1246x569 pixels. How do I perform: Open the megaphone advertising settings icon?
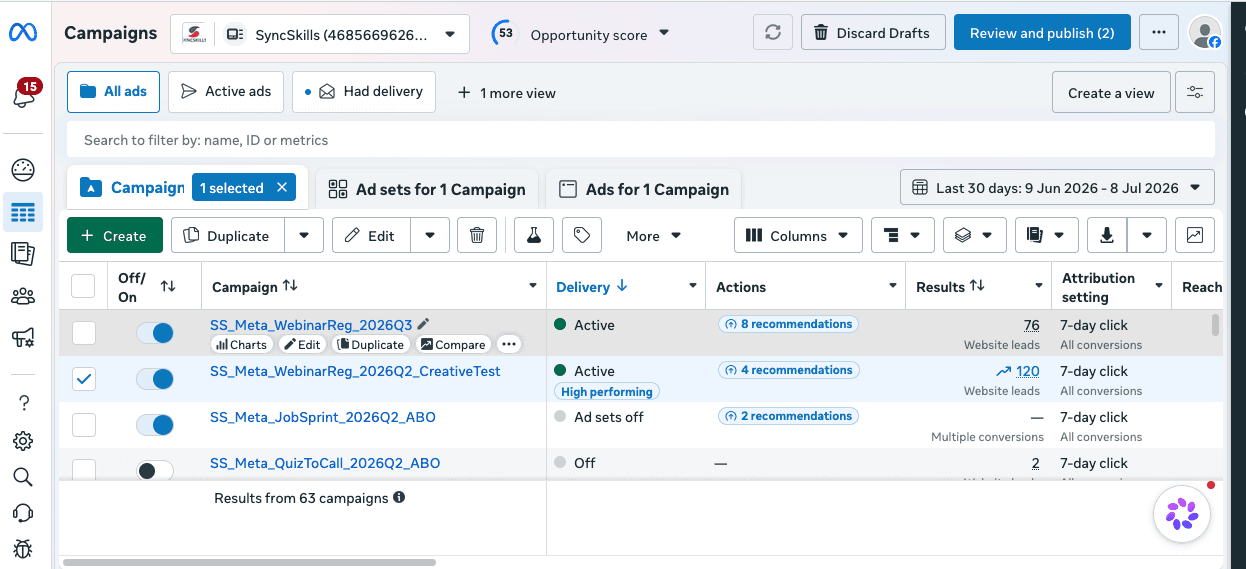click(x=23, y=338)
